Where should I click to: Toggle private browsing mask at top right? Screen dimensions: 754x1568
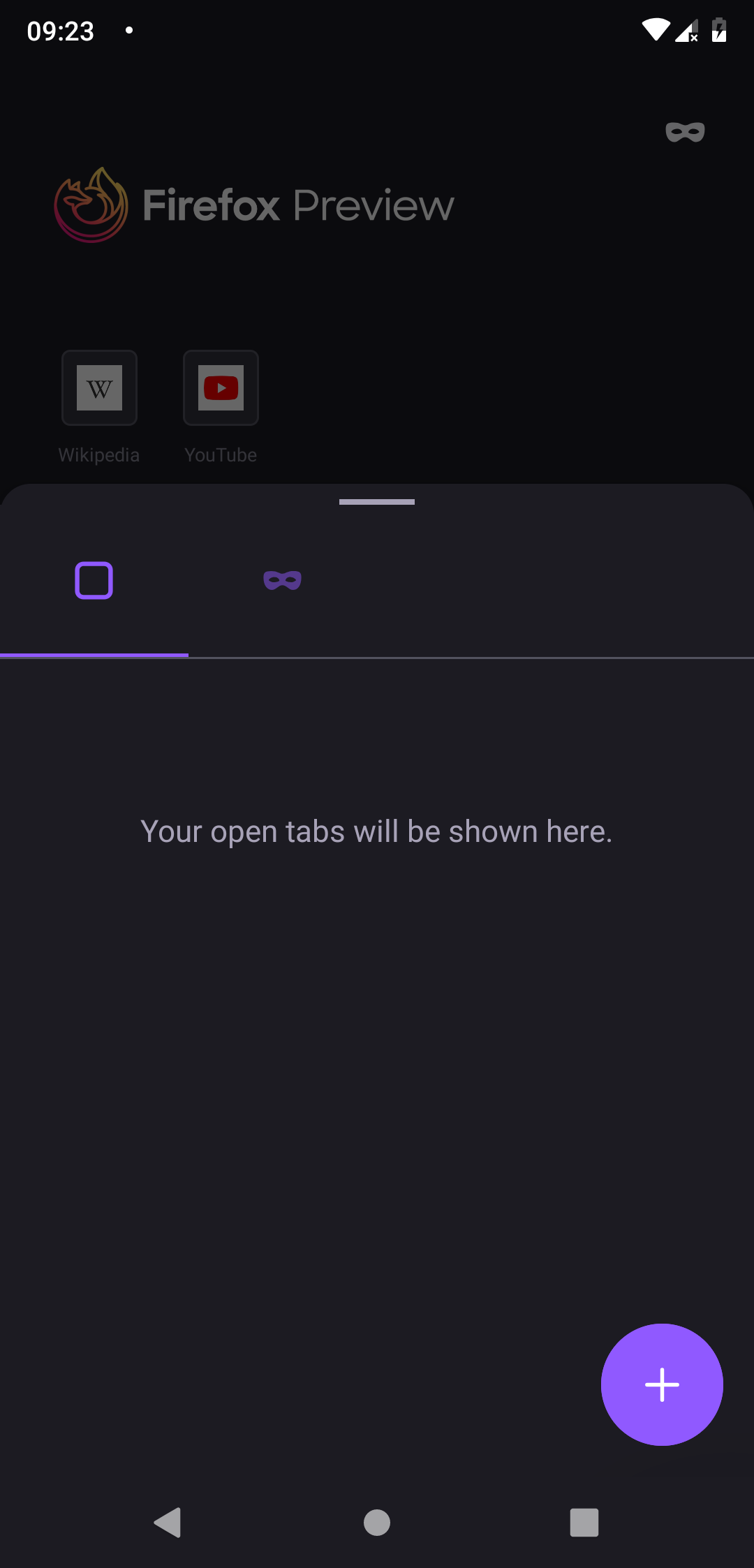(x=685, y=132)
